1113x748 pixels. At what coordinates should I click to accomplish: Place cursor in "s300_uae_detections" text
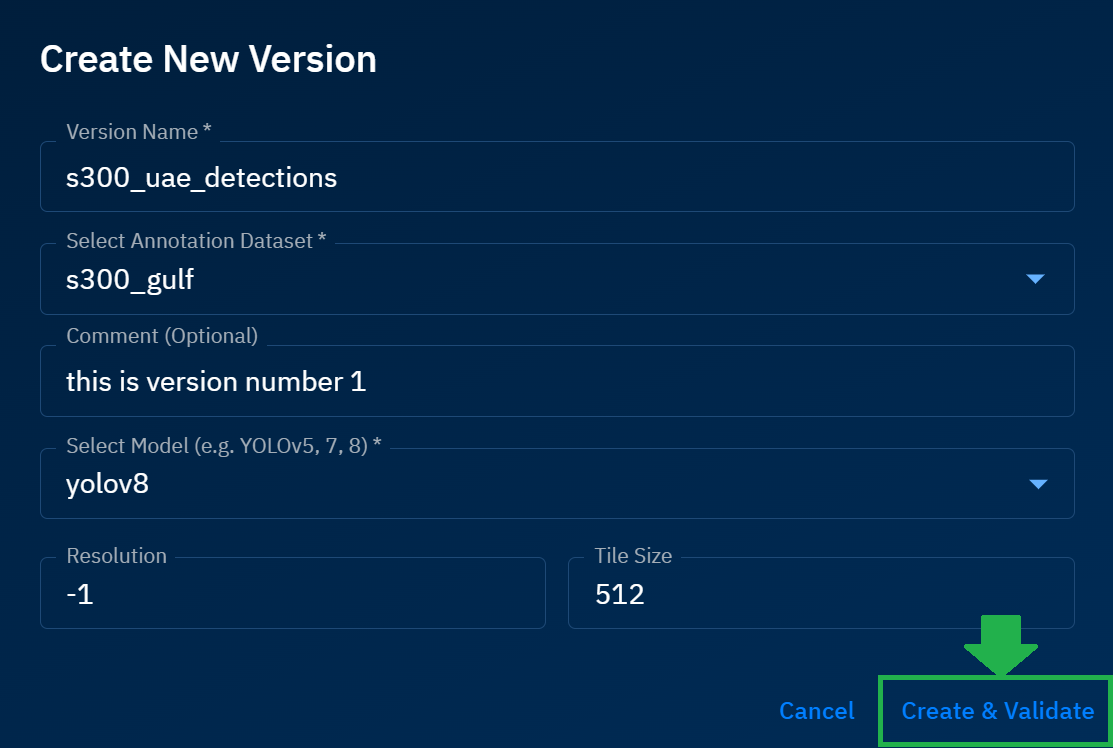201,178
